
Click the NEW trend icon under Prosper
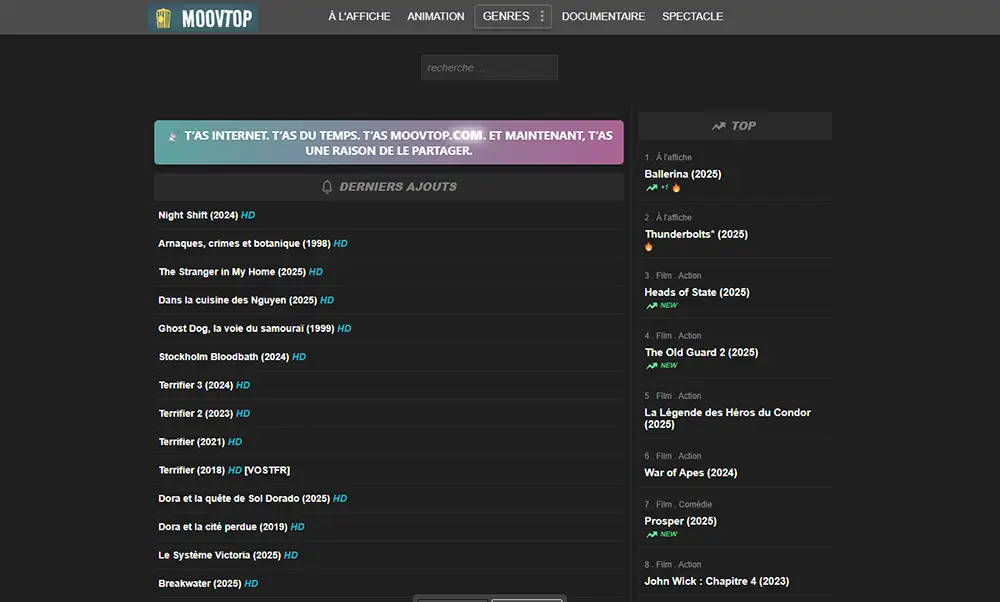pos(661,534)
